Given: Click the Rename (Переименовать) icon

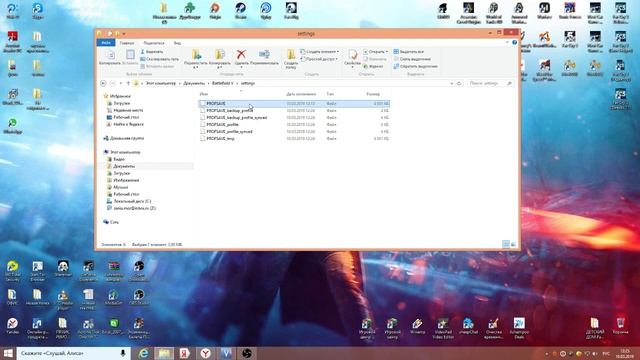Looking at the screenshot, I should pos(264,54).
